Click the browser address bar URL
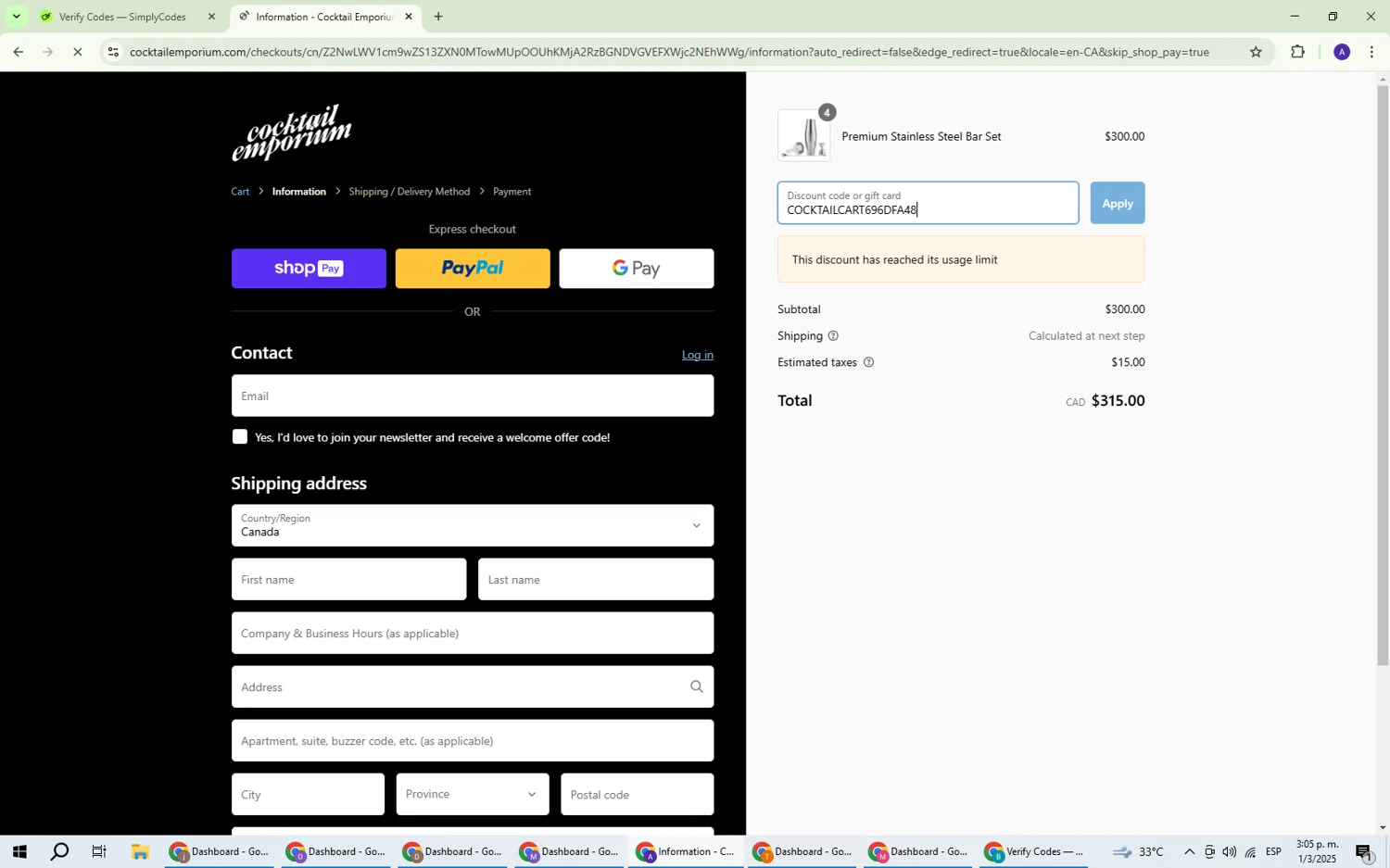The image size is (1390, 868). pos(669,53)
